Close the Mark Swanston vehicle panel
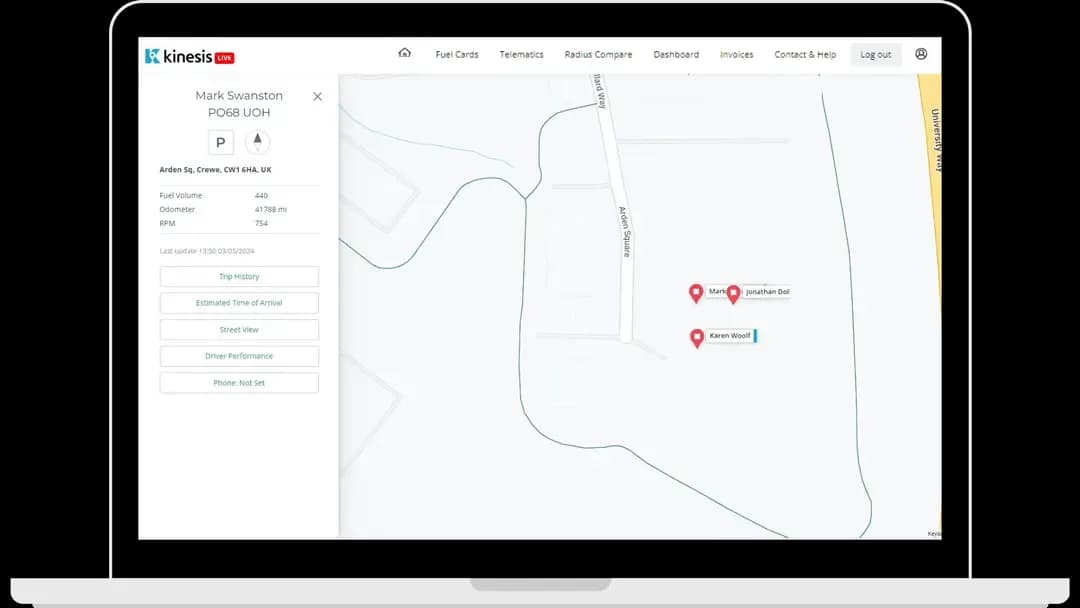The image size is (1080, 608). [x=317, y=97]
